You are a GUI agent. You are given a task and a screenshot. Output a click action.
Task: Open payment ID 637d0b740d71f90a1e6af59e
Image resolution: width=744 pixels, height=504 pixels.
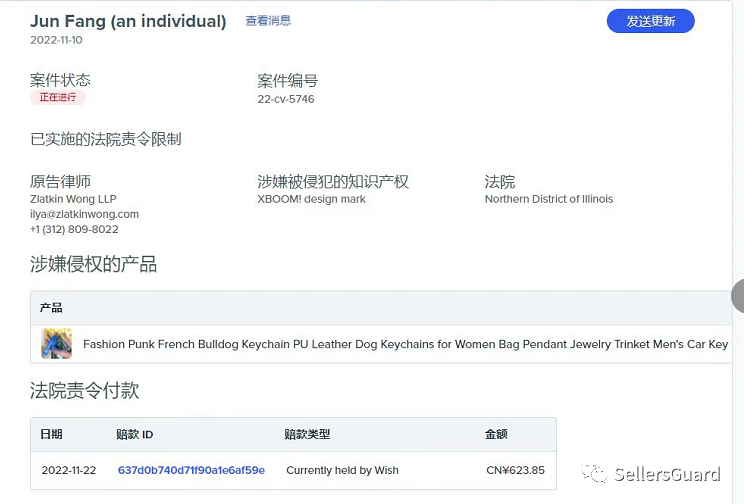pos(191,470)
